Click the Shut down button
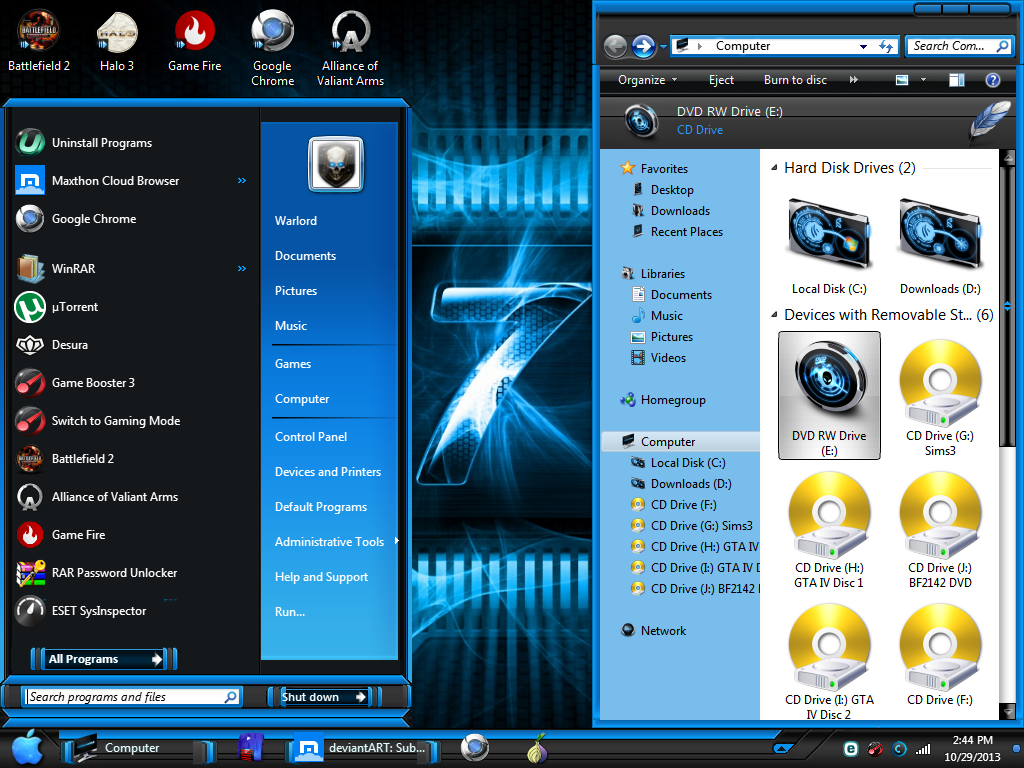This screenshot has height=768, width=1024. (x=317, y=697)
